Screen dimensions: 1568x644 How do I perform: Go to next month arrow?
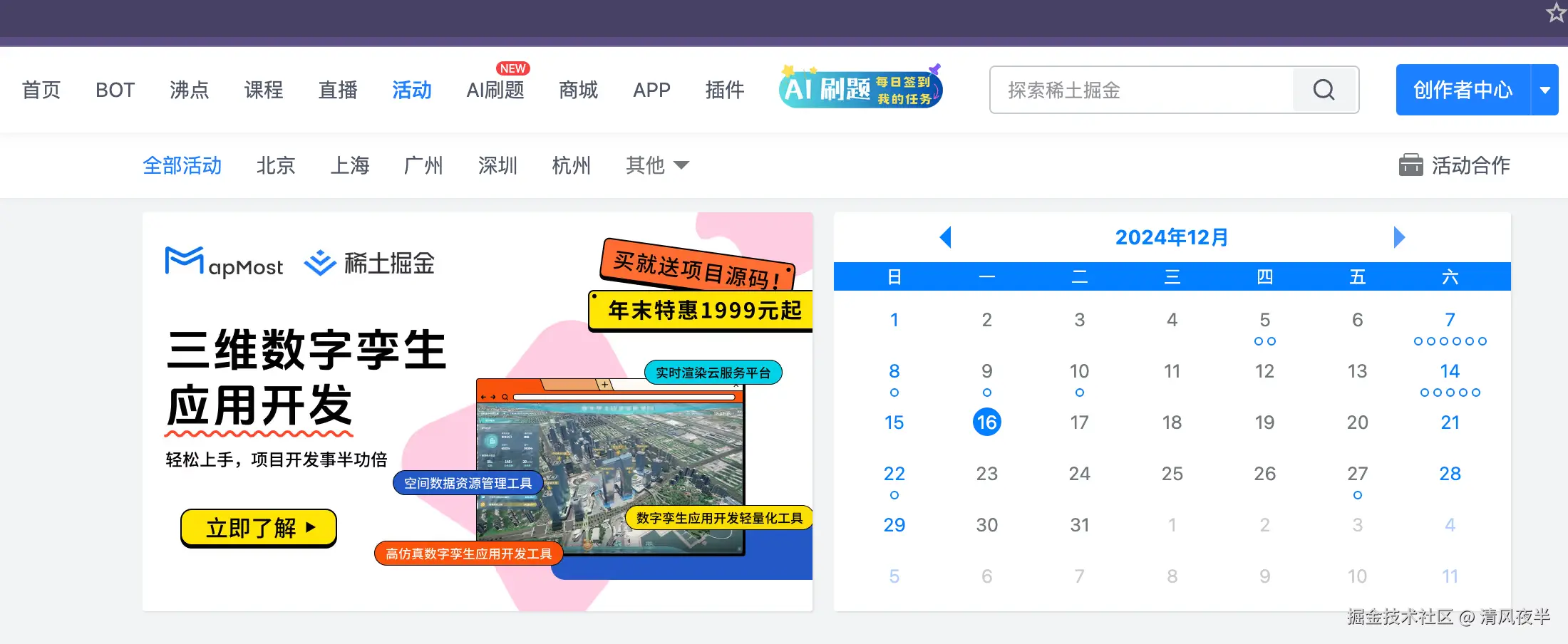pos(1399,237)
